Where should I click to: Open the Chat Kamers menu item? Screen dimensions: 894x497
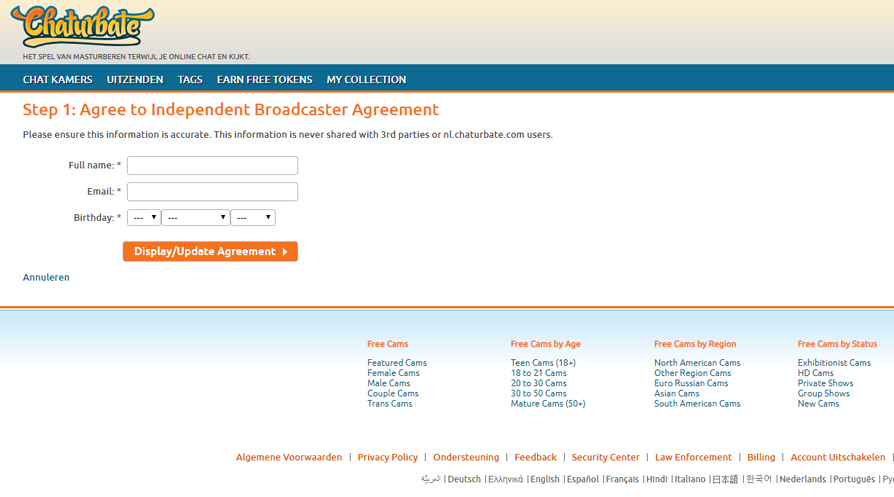58,80
